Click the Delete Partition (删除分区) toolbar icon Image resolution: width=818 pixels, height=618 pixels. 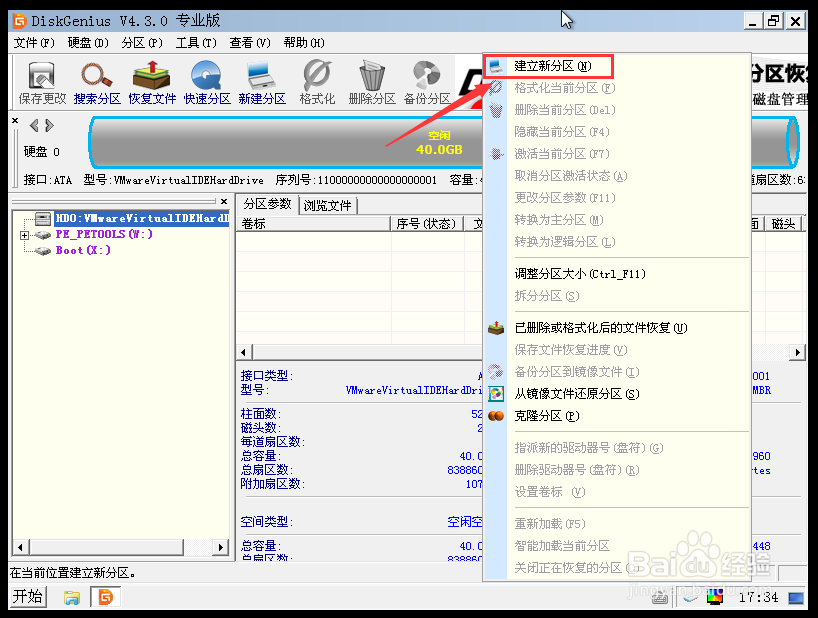[372, 83]
